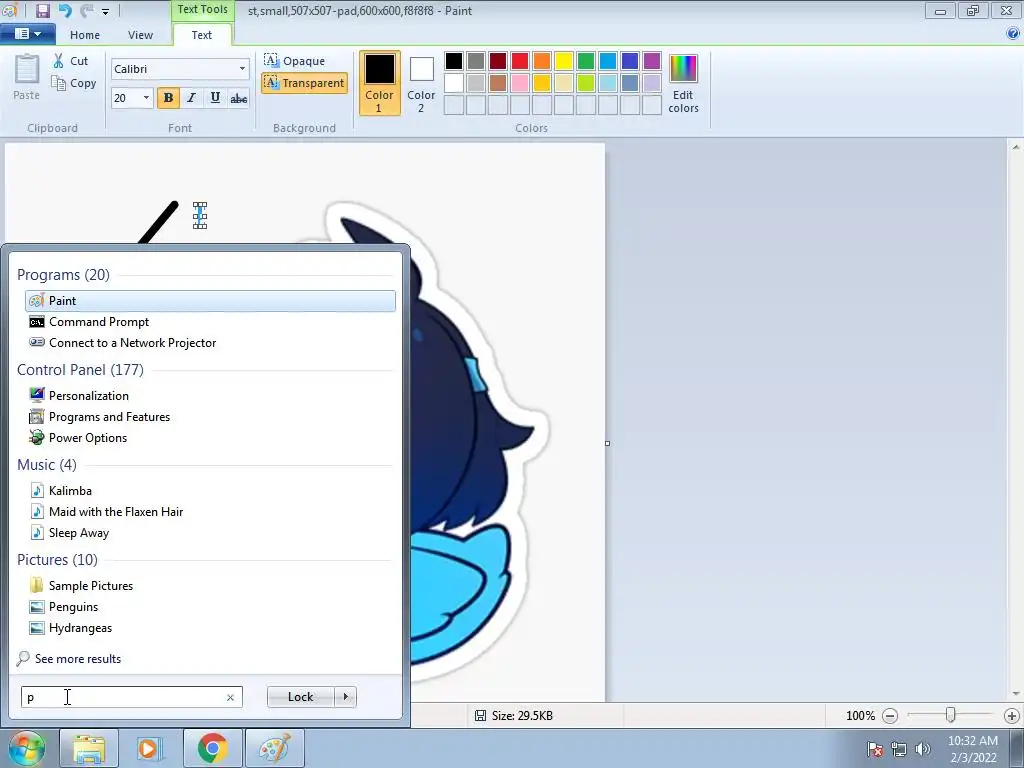Viewport: 1024px width, 768px height.
Task: Toggle Underline formatting
Action: click(215, 98)
